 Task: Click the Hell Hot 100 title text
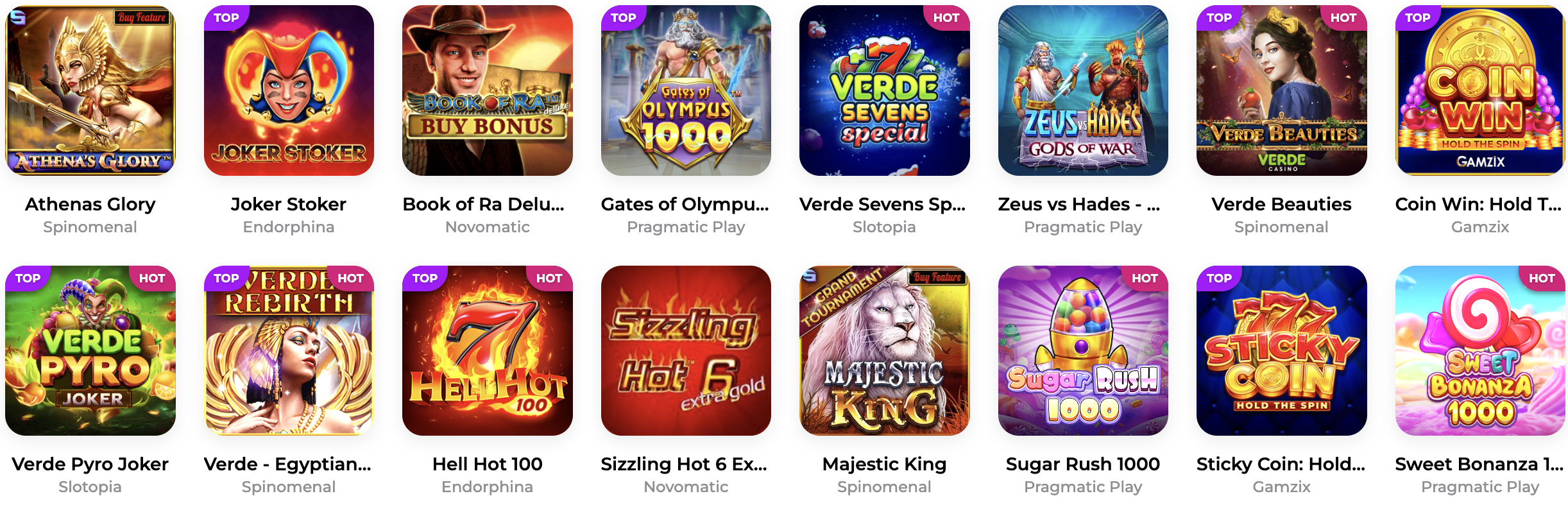[488, 464]
